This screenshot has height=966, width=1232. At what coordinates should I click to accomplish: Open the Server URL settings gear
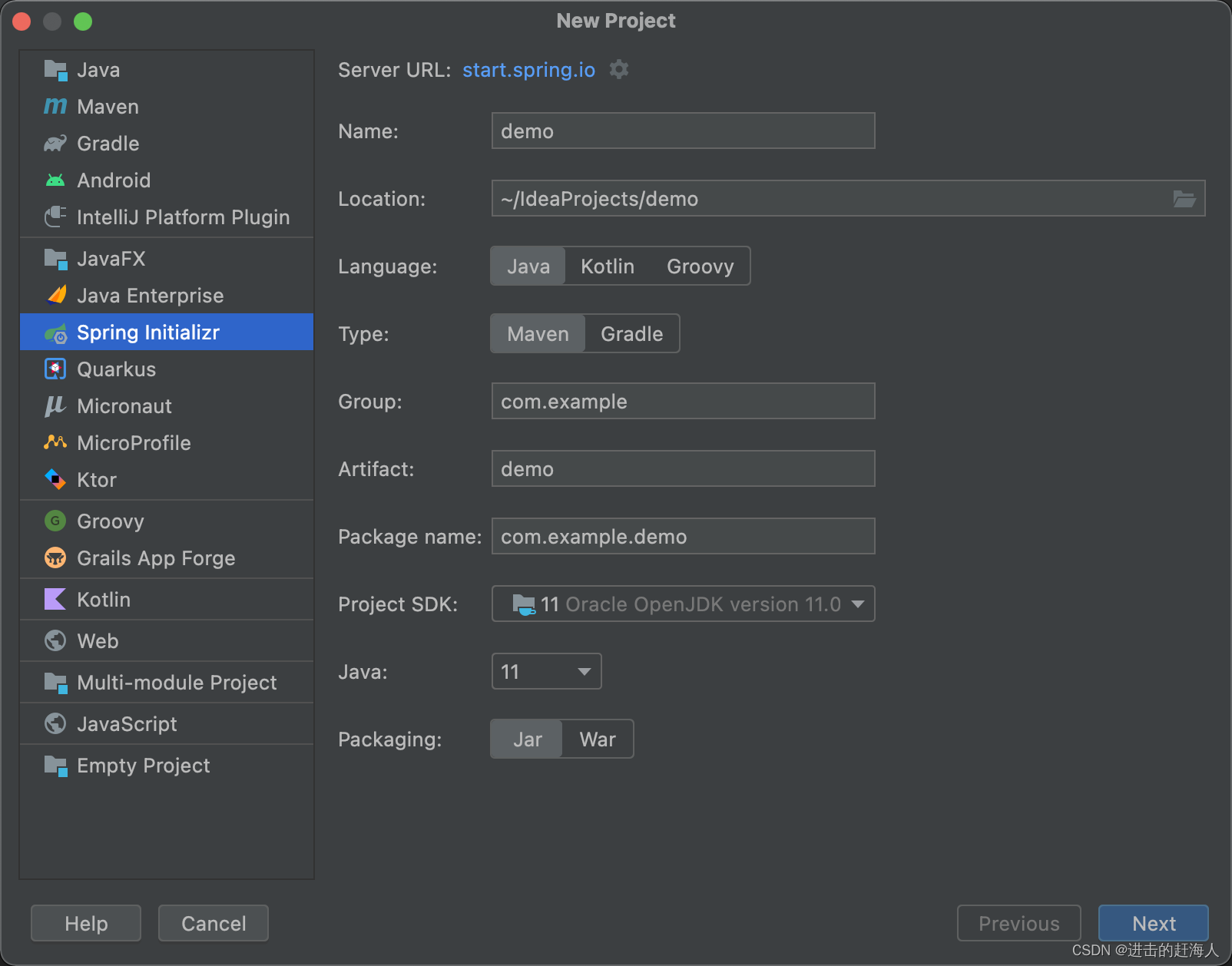tap(619, 70)
